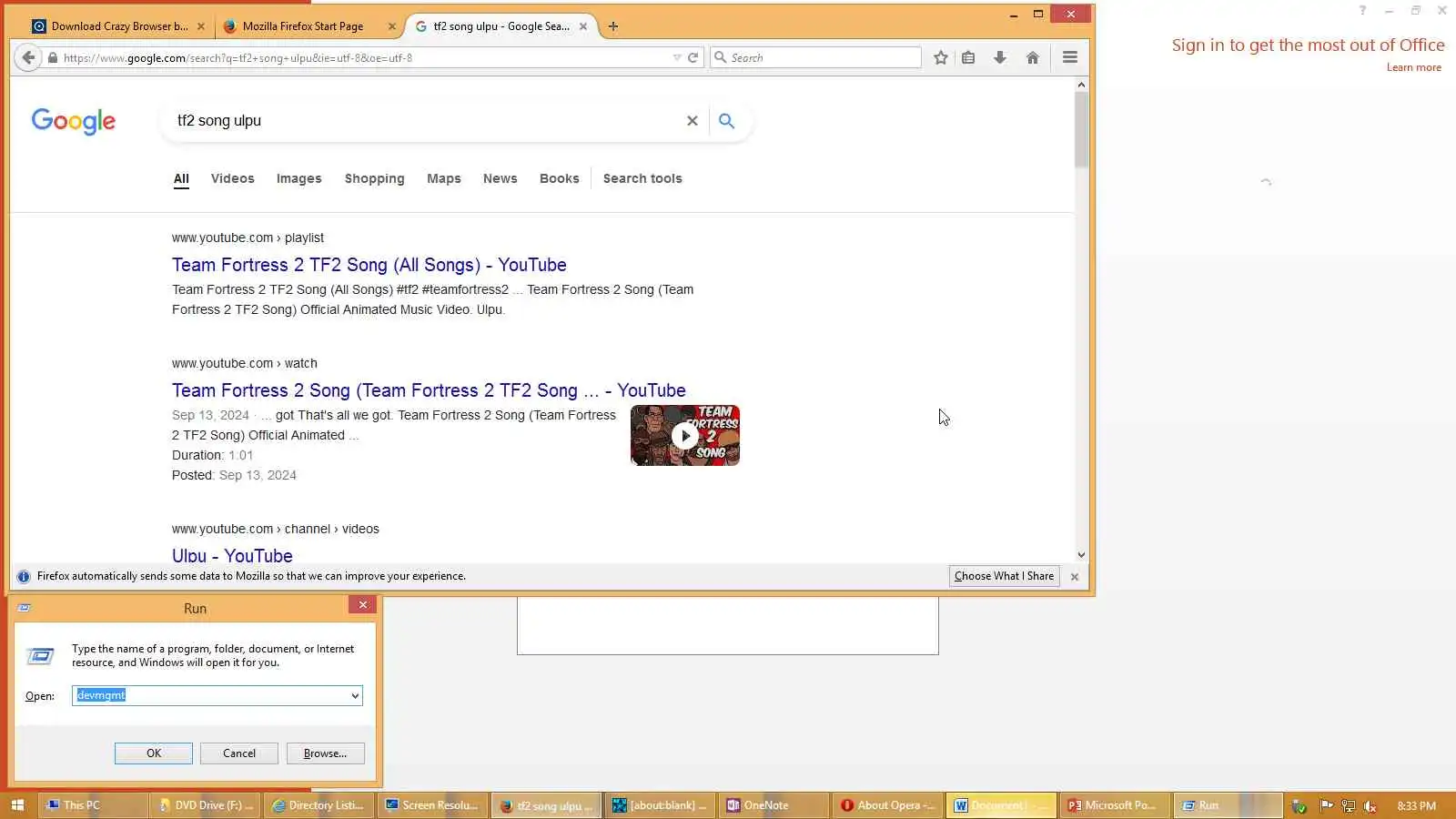Show your bookmarks list in Firefox toolbar

tap(968, 57)
